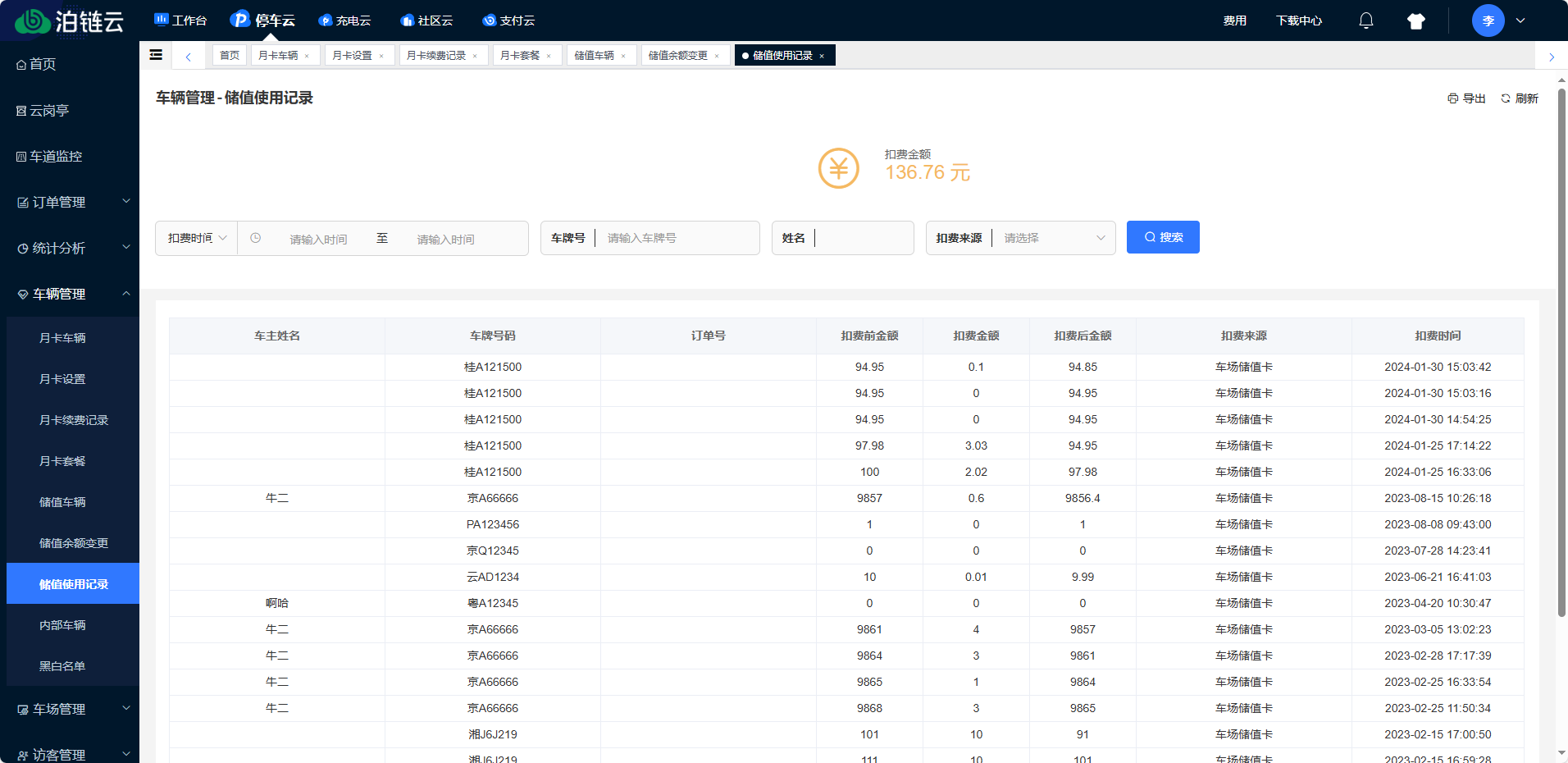Open 费用 in the header
This screenshot has width=1568, height=763.
[1235, 21]
